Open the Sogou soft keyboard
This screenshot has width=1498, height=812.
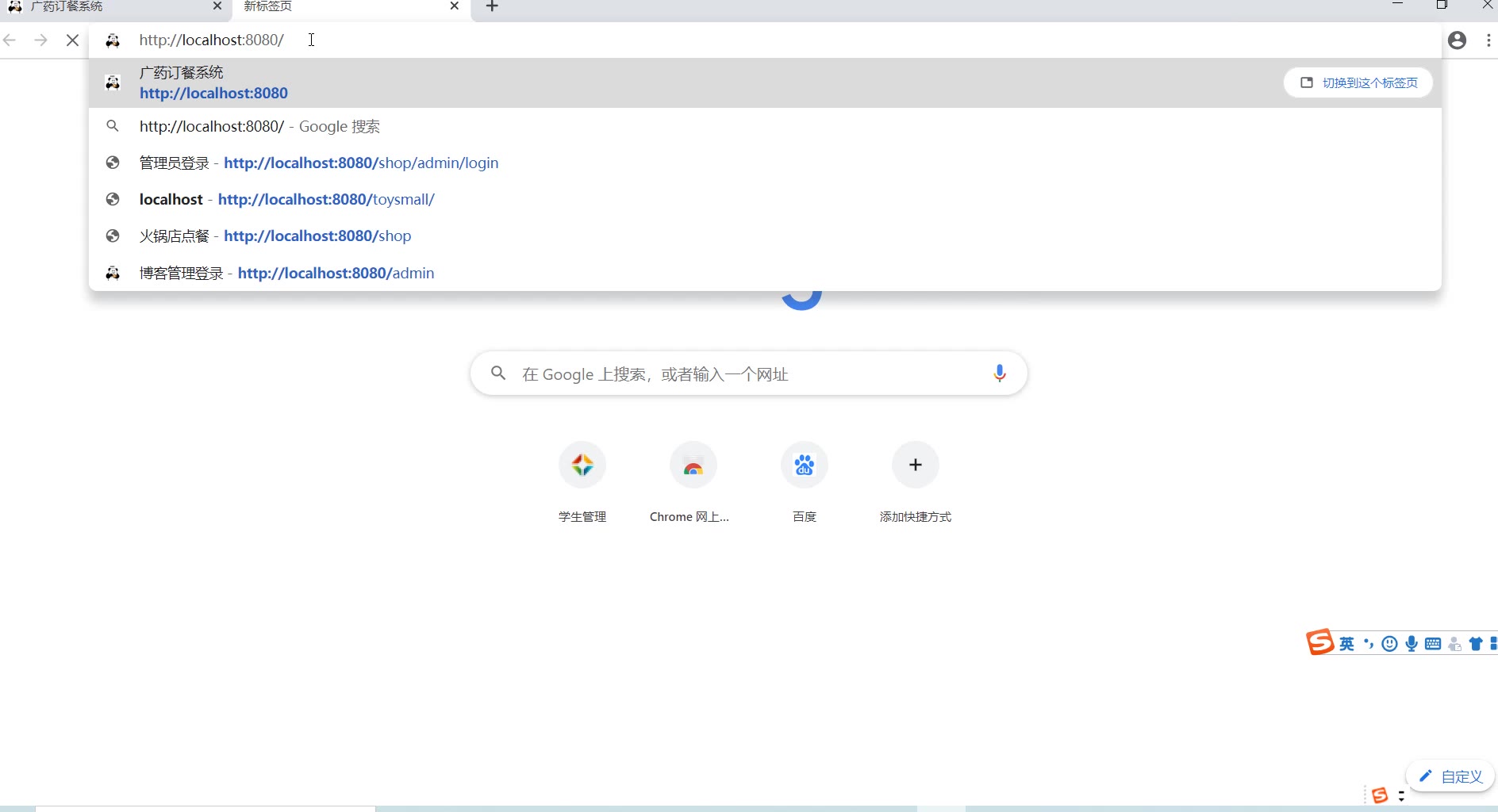pos(1433,644)
